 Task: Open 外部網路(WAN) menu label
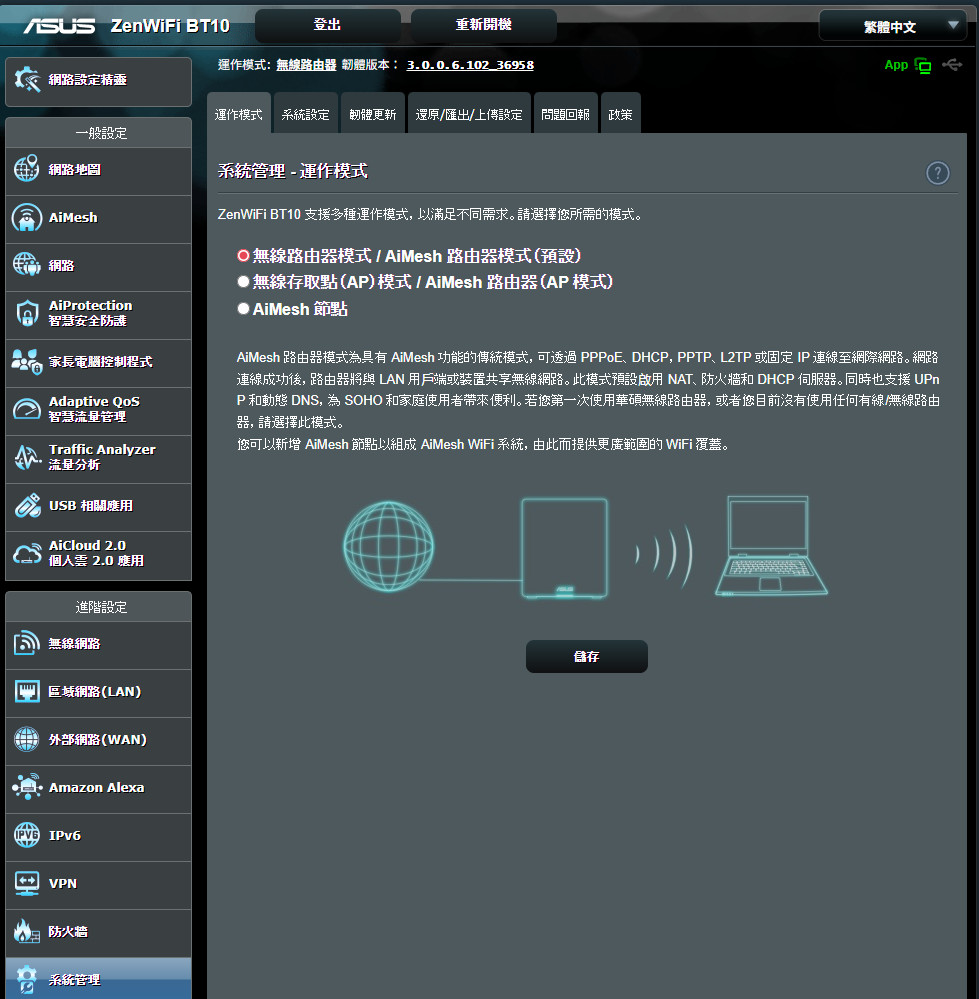click(98, 739)
